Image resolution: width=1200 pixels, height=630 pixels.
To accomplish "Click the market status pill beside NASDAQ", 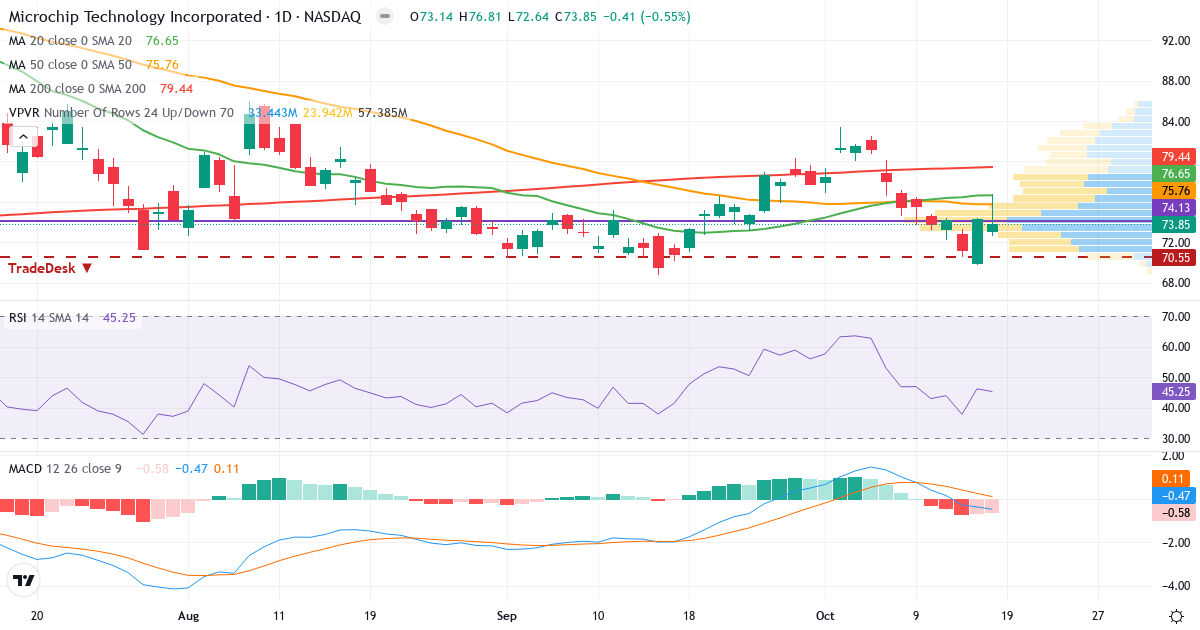I will coord(385,17).
